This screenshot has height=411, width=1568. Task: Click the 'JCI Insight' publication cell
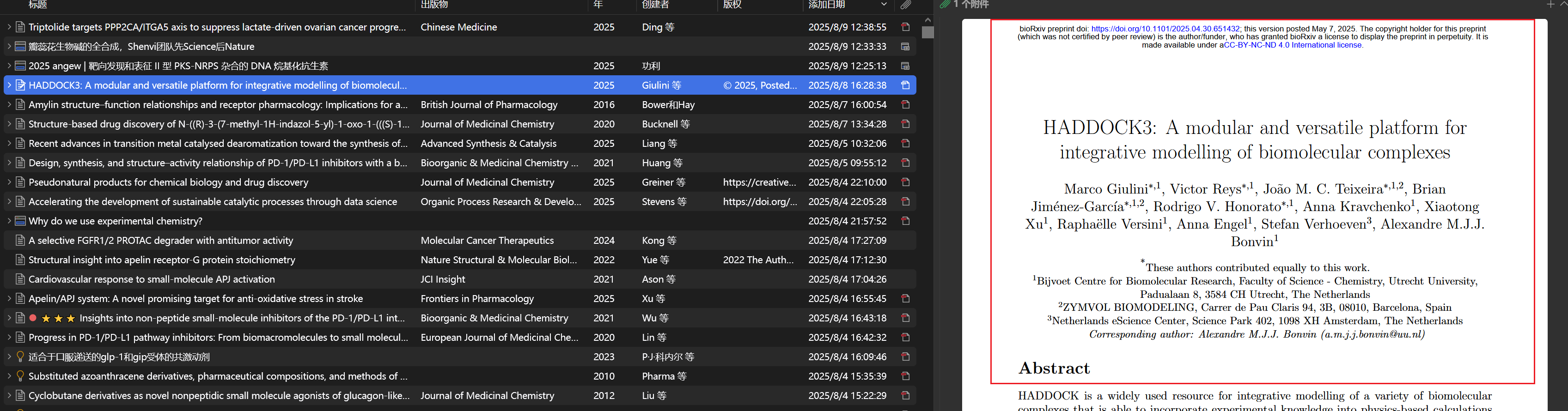coord(443,279)
